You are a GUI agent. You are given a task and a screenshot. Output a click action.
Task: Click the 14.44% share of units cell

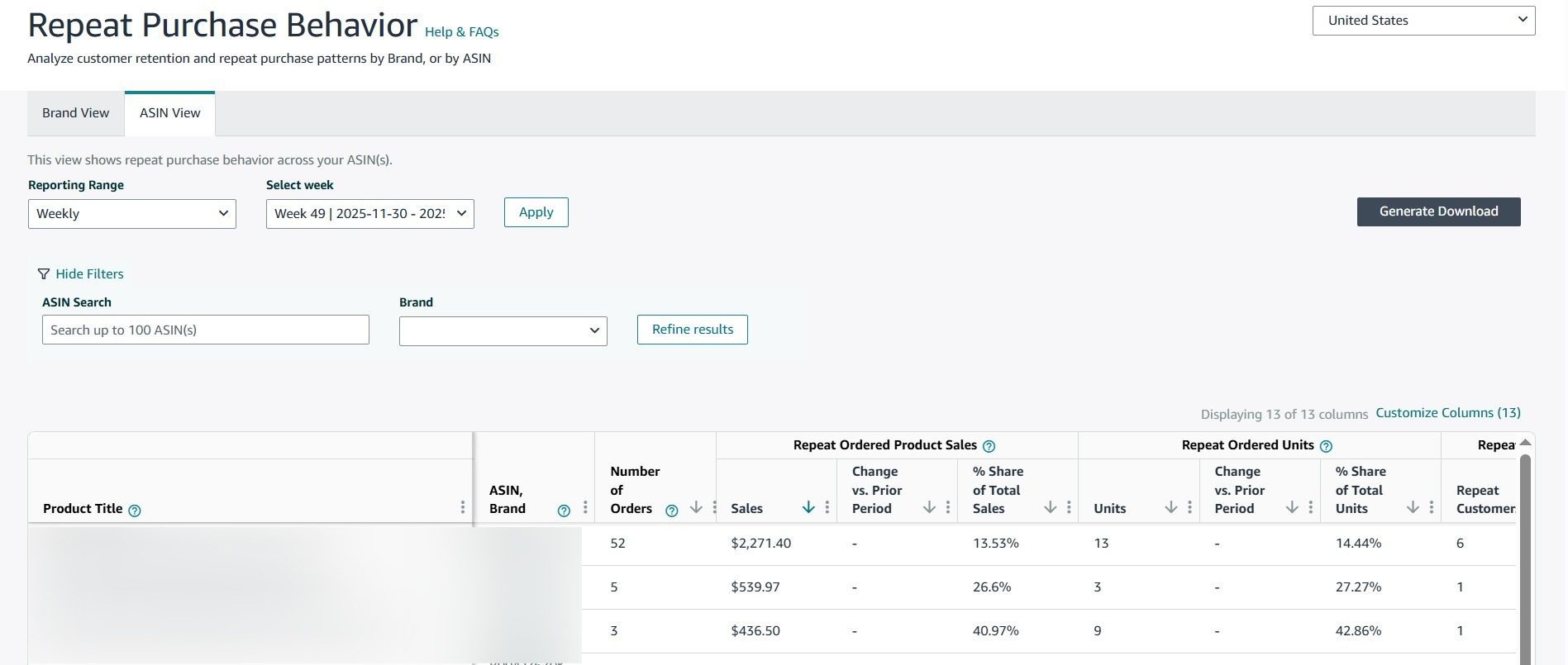coord(1358,544)
